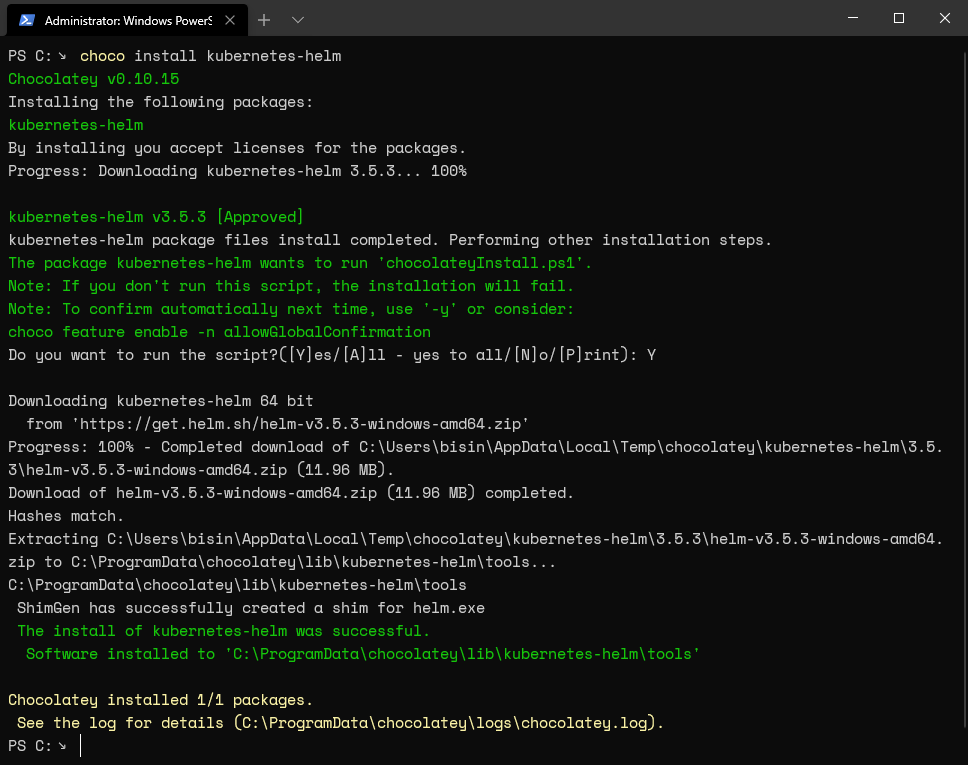
Task: Open the new tab profile dropdown
Action: [x=298, y=20]
